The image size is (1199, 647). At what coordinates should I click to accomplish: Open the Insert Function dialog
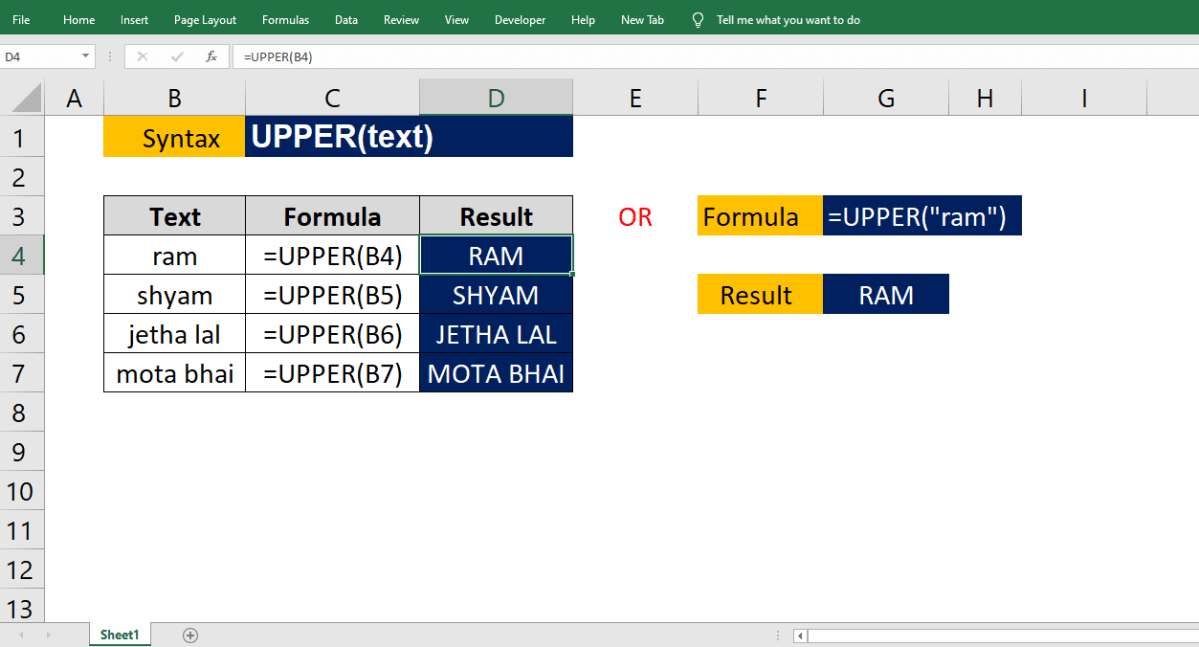pyautogui.click(x=211, y=56)
